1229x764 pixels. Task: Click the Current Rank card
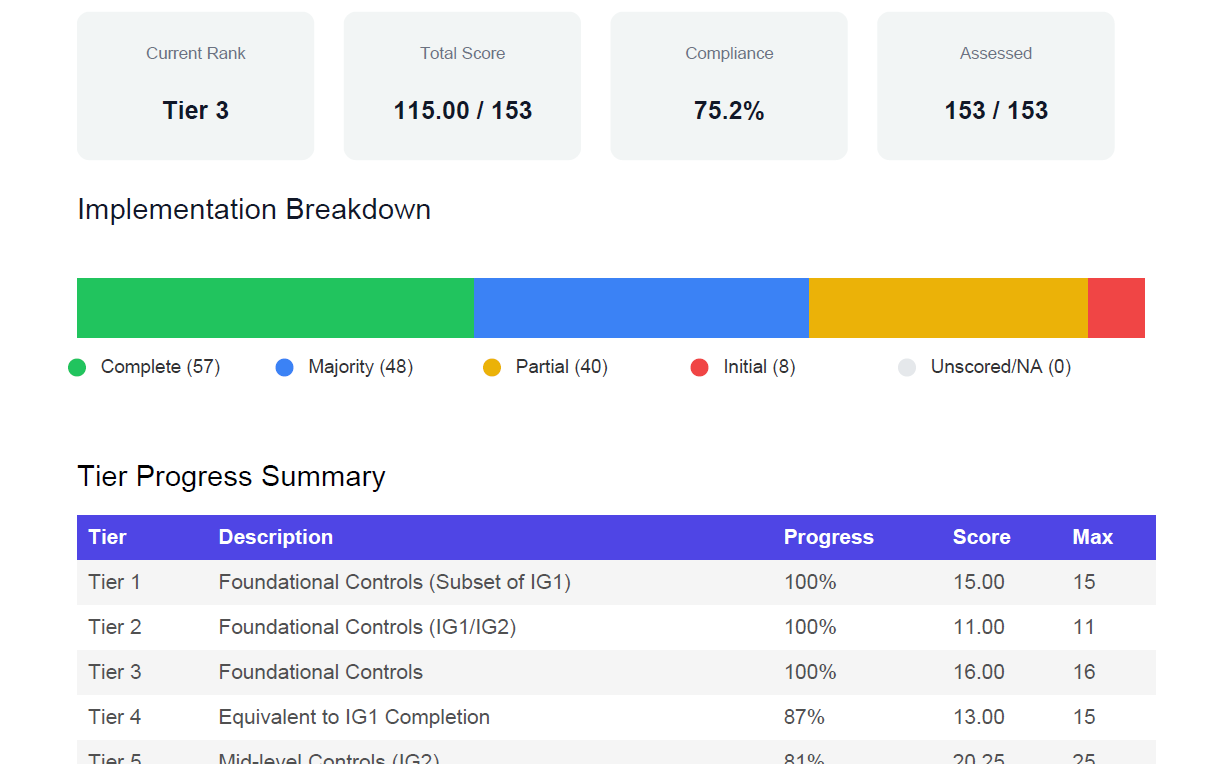195,85
